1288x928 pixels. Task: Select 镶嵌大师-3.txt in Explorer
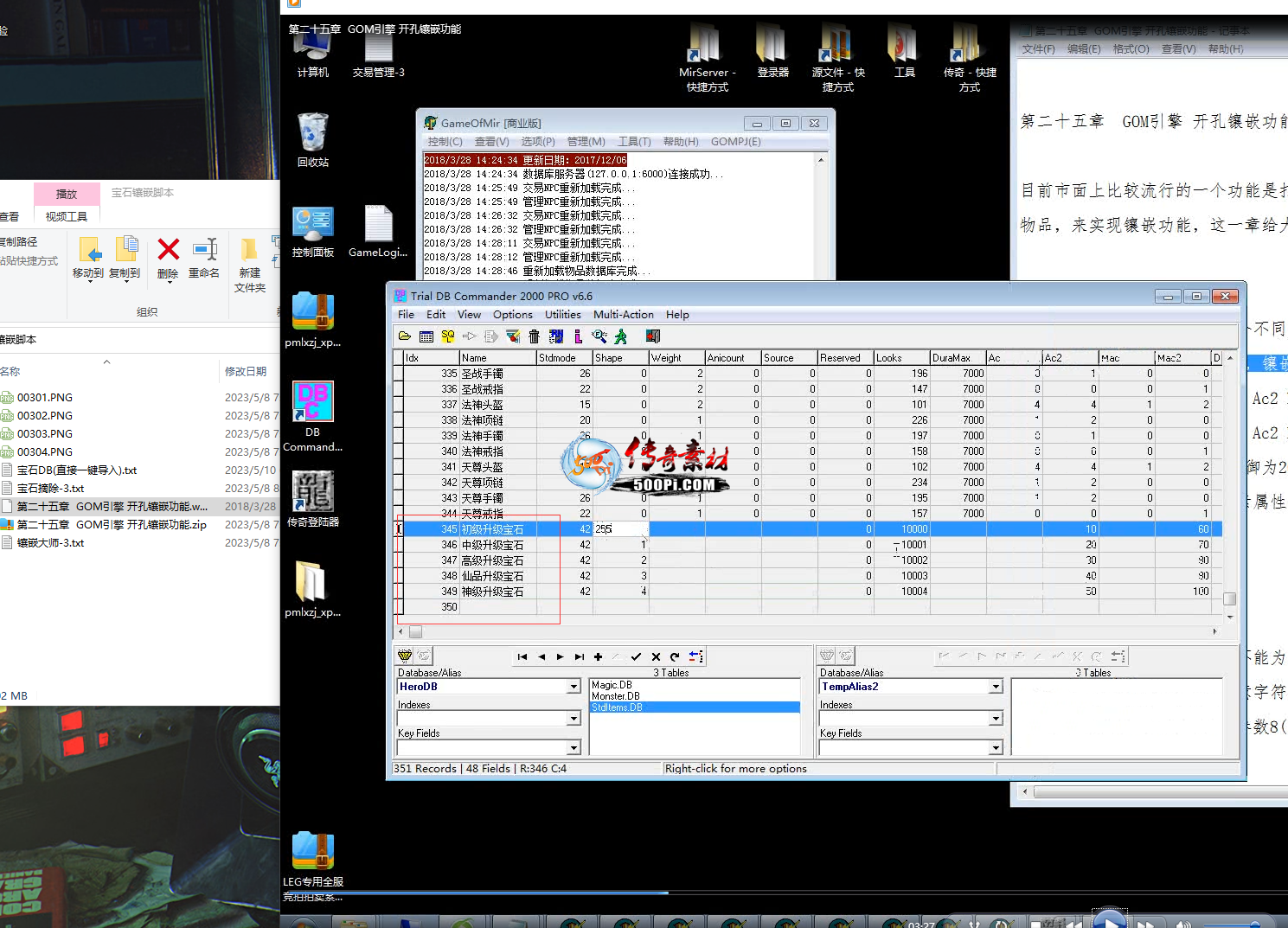pyautogui.click(x=51, y=543)
